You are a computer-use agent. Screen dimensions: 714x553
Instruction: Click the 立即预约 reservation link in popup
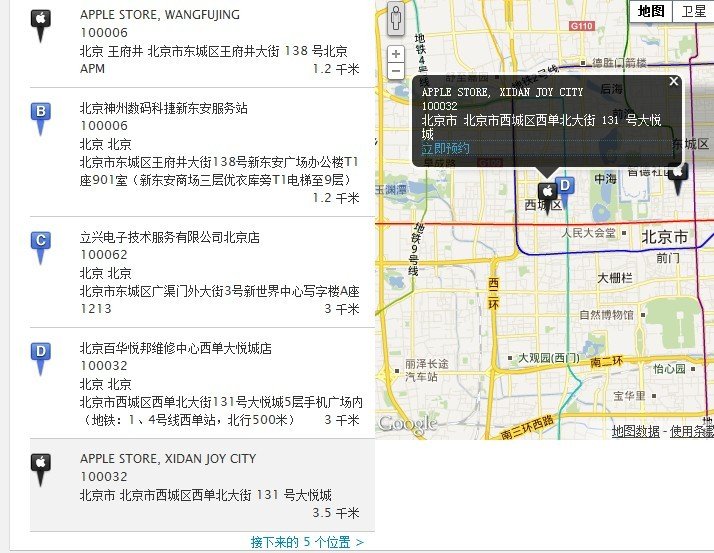(445, 148)
